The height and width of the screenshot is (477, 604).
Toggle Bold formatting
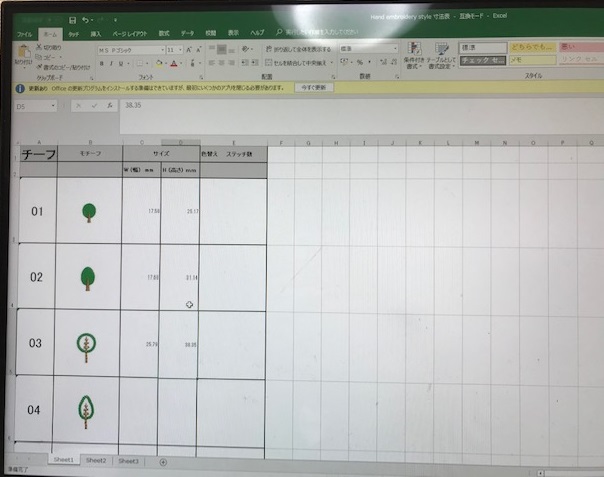102,63
